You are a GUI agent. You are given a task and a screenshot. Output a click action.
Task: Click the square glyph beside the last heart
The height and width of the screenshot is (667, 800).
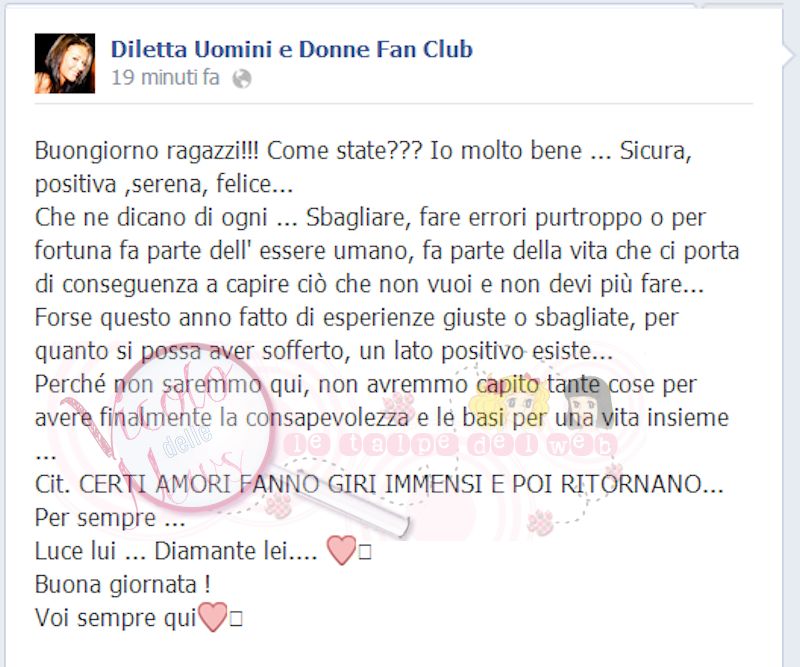(x=236, y=619)
